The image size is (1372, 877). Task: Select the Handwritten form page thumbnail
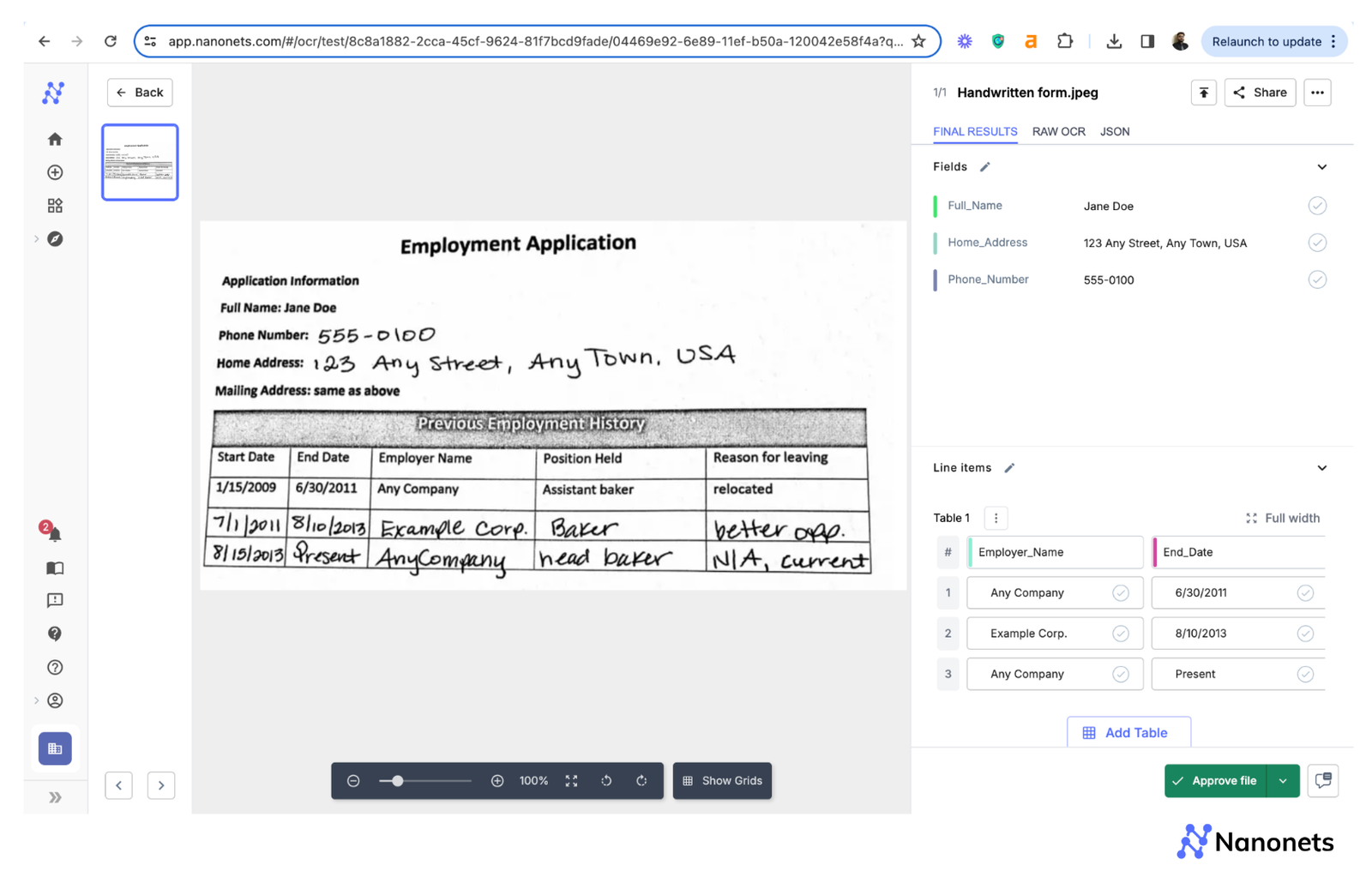[x=140, y=161]
